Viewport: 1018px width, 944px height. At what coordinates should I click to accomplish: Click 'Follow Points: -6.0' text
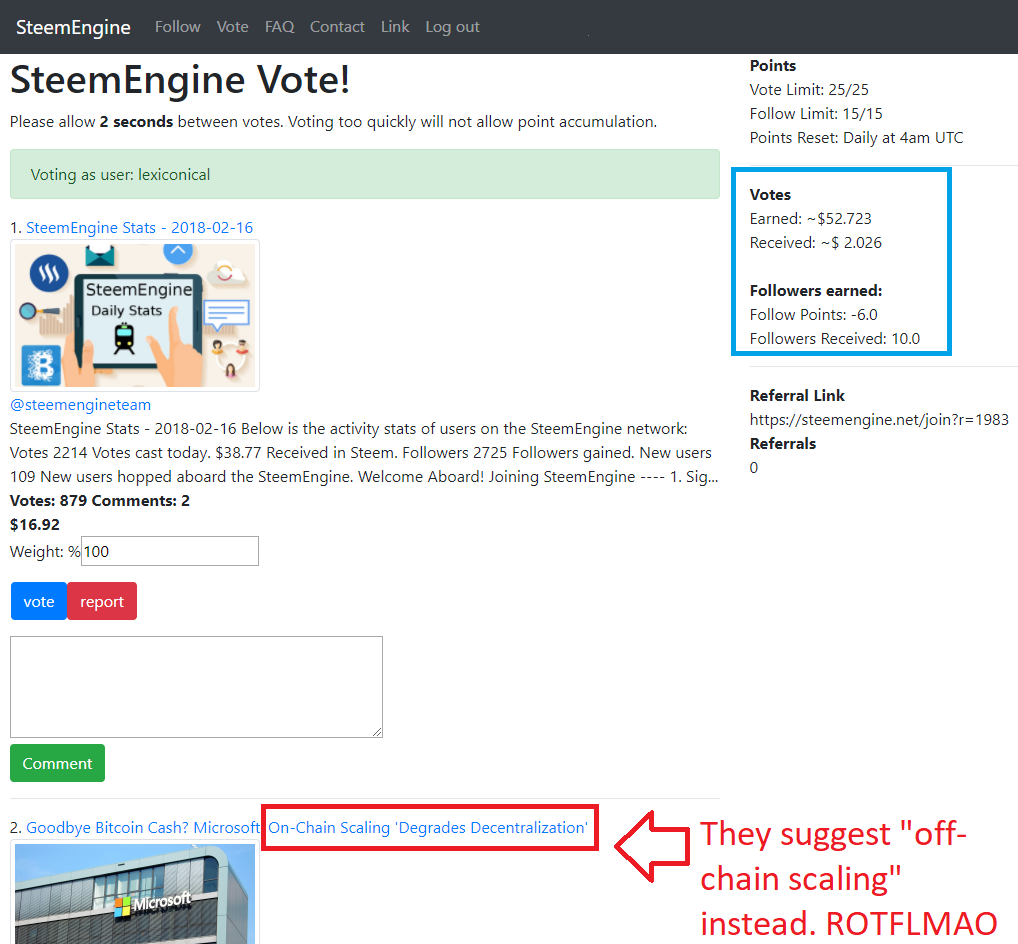813,315
